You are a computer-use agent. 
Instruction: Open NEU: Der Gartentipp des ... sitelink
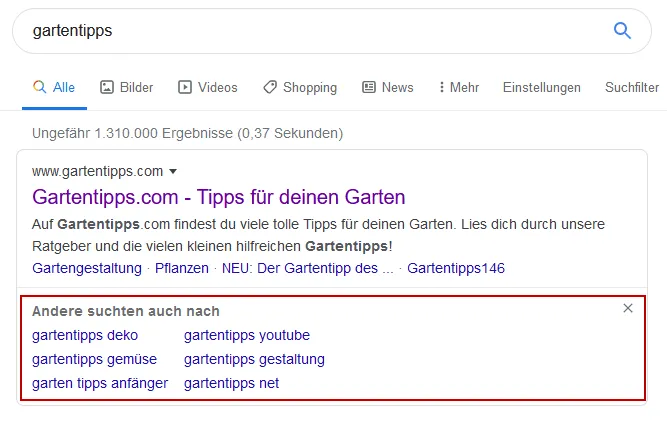[308, 268]
